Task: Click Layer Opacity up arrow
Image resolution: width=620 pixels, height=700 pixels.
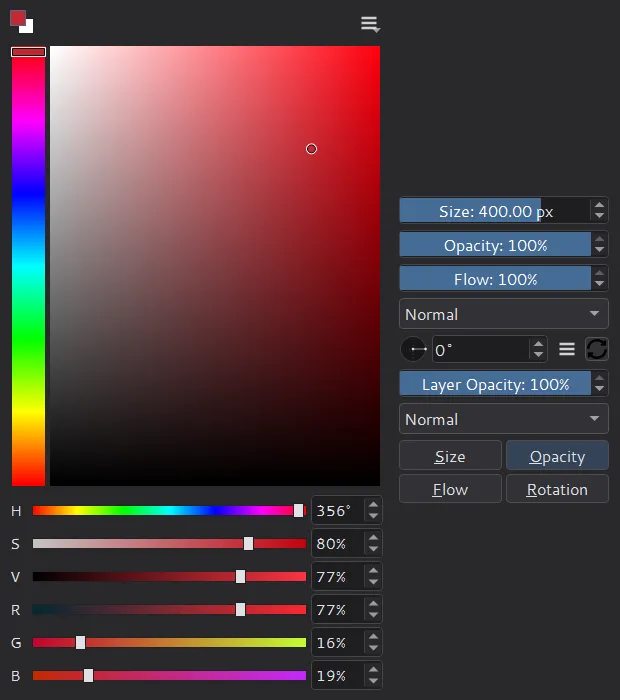Action: pyautogui.click(x=599, y=379)
